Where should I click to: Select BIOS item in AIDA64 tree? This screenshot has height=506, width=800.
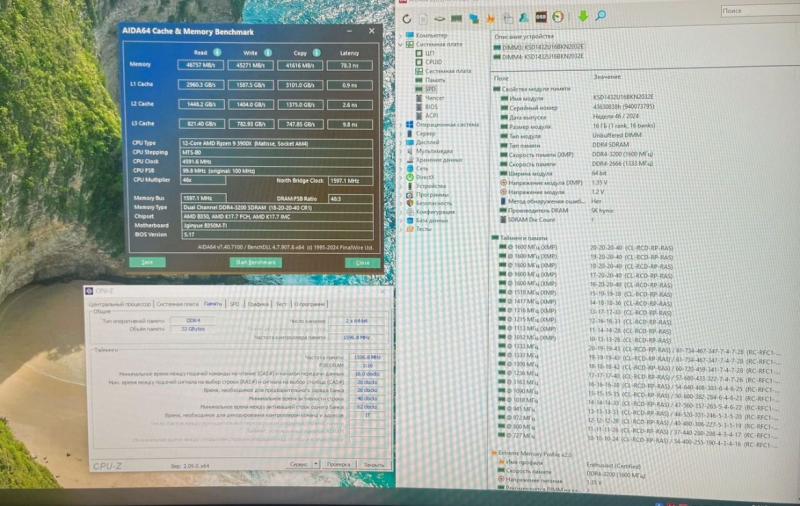click(427, 107)
